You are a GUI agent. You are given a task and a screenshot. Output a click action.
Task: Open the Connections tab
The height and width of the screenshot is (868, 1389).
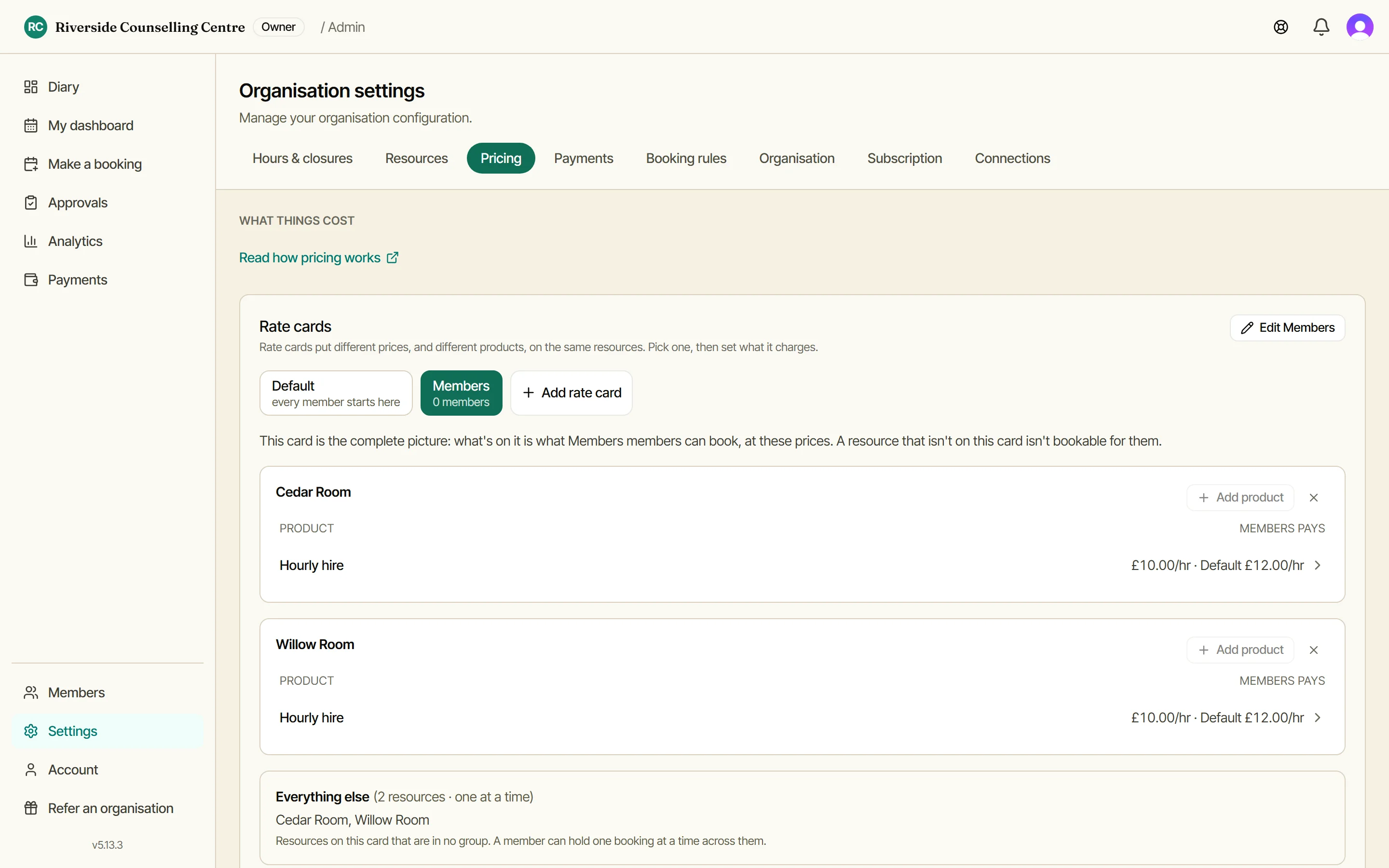pos(1012,158)
